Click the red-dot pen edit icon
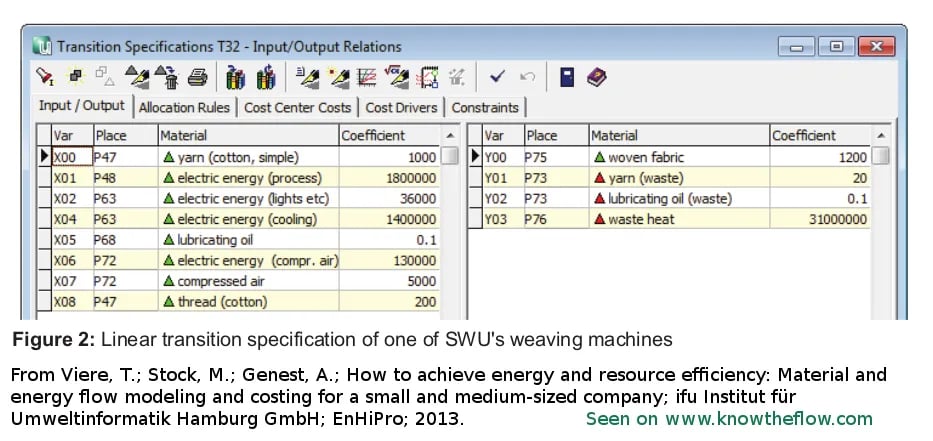 (339, 77)
